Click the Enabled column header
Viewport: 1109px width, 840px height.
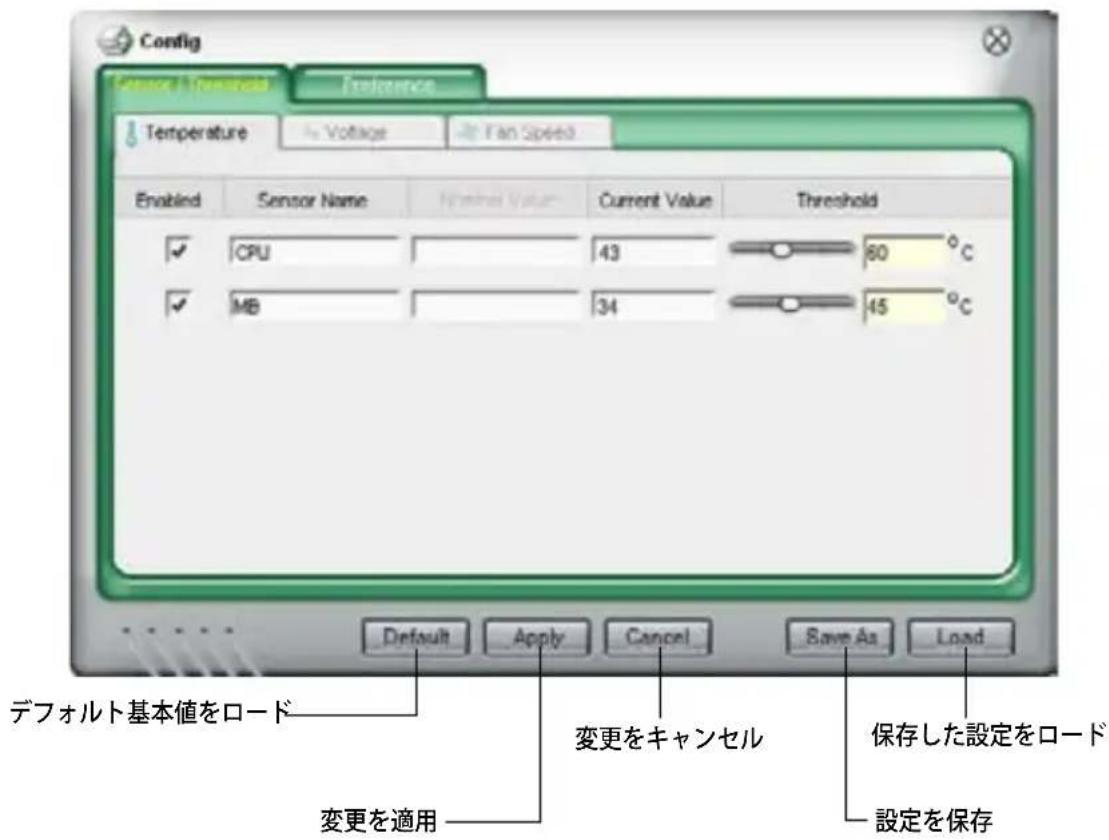click(168, 200)
